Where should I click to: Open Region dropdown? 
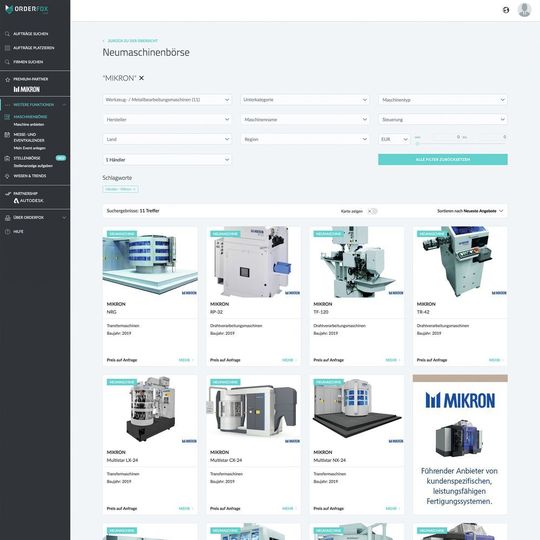pos(305,139)
